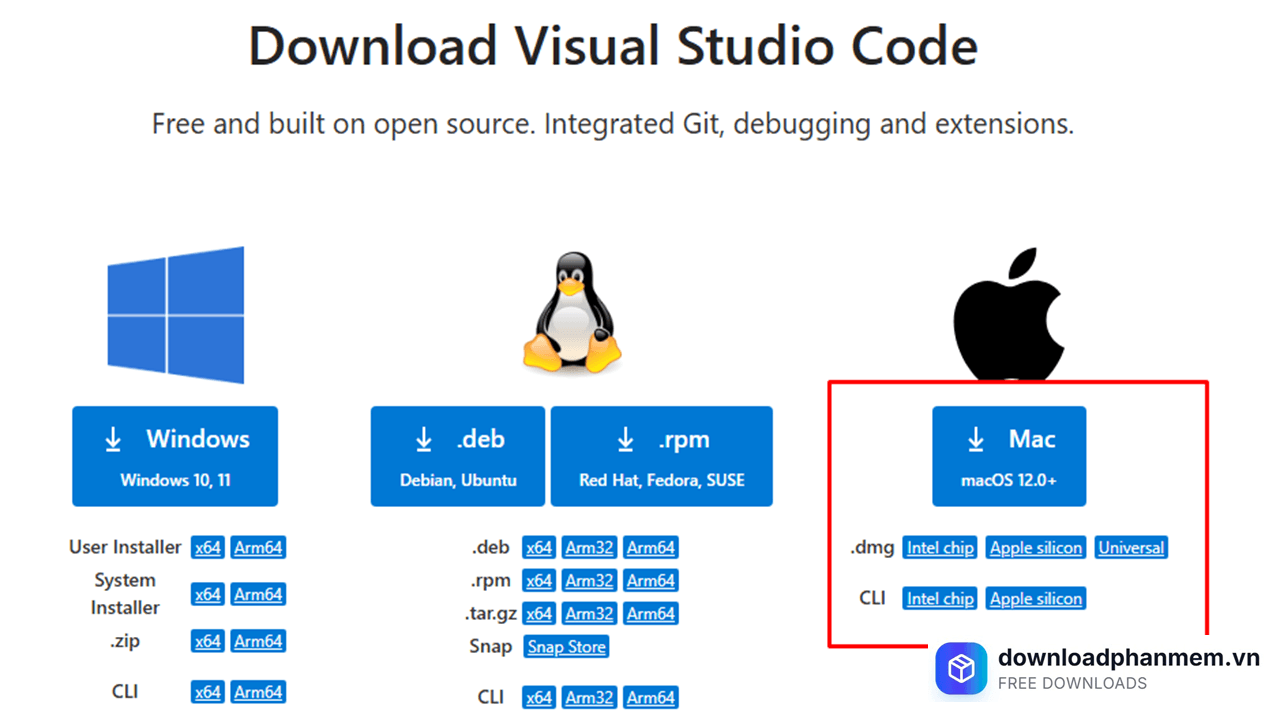The width and height of the screenshot is (1280, 720).
Task: Download the .rpm package for Red Hat
Action: point(662,456)
